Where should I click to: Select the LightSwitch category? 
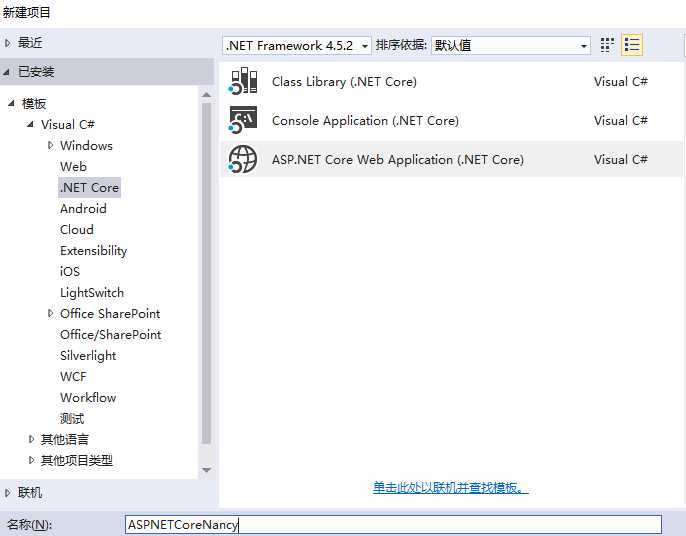pos(92,293)
